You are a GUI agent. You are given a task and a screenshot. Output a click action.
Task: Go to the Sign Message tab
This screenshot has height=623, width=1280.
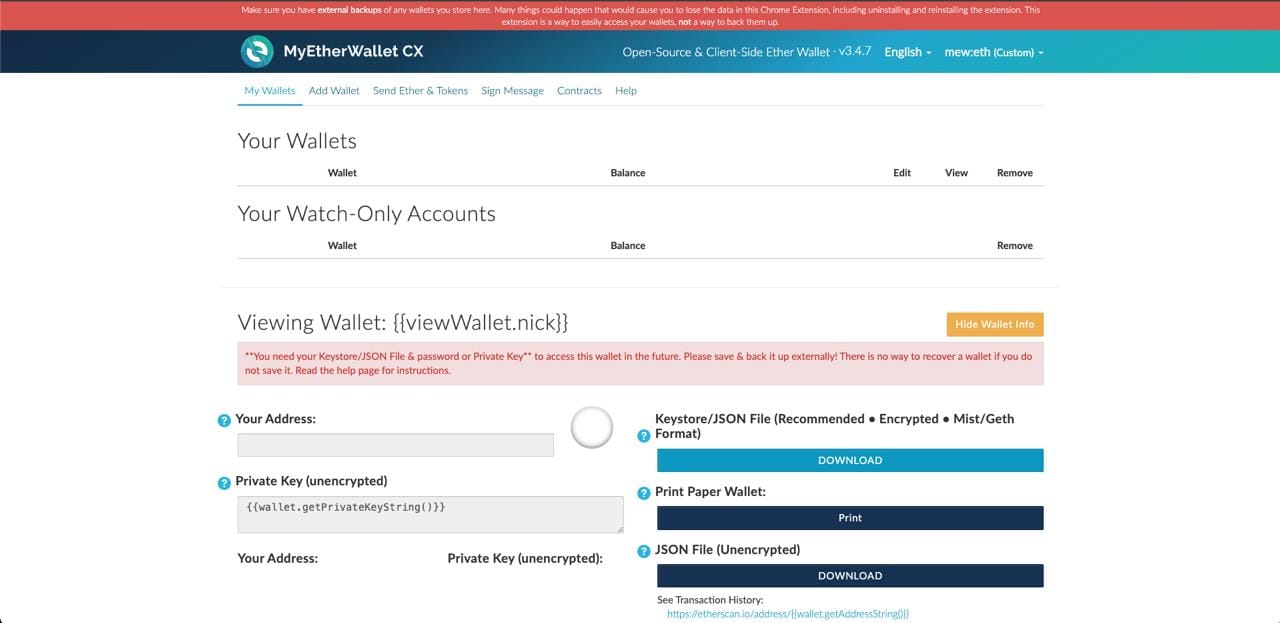click(x=512, y=90)
